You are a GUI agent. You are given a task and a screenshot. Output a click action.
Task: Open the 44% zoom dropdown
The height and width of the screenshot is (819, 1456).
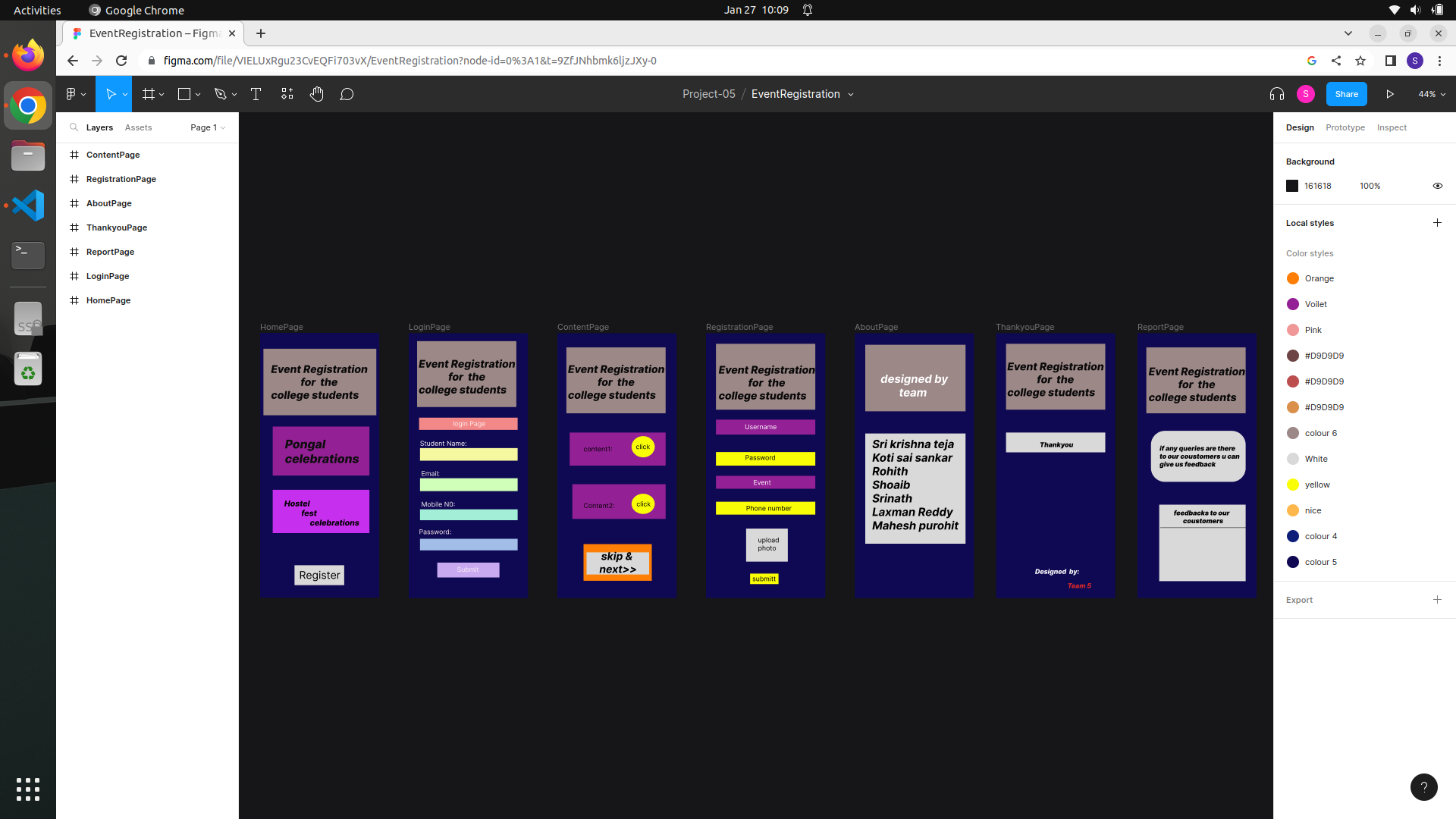1432,94
